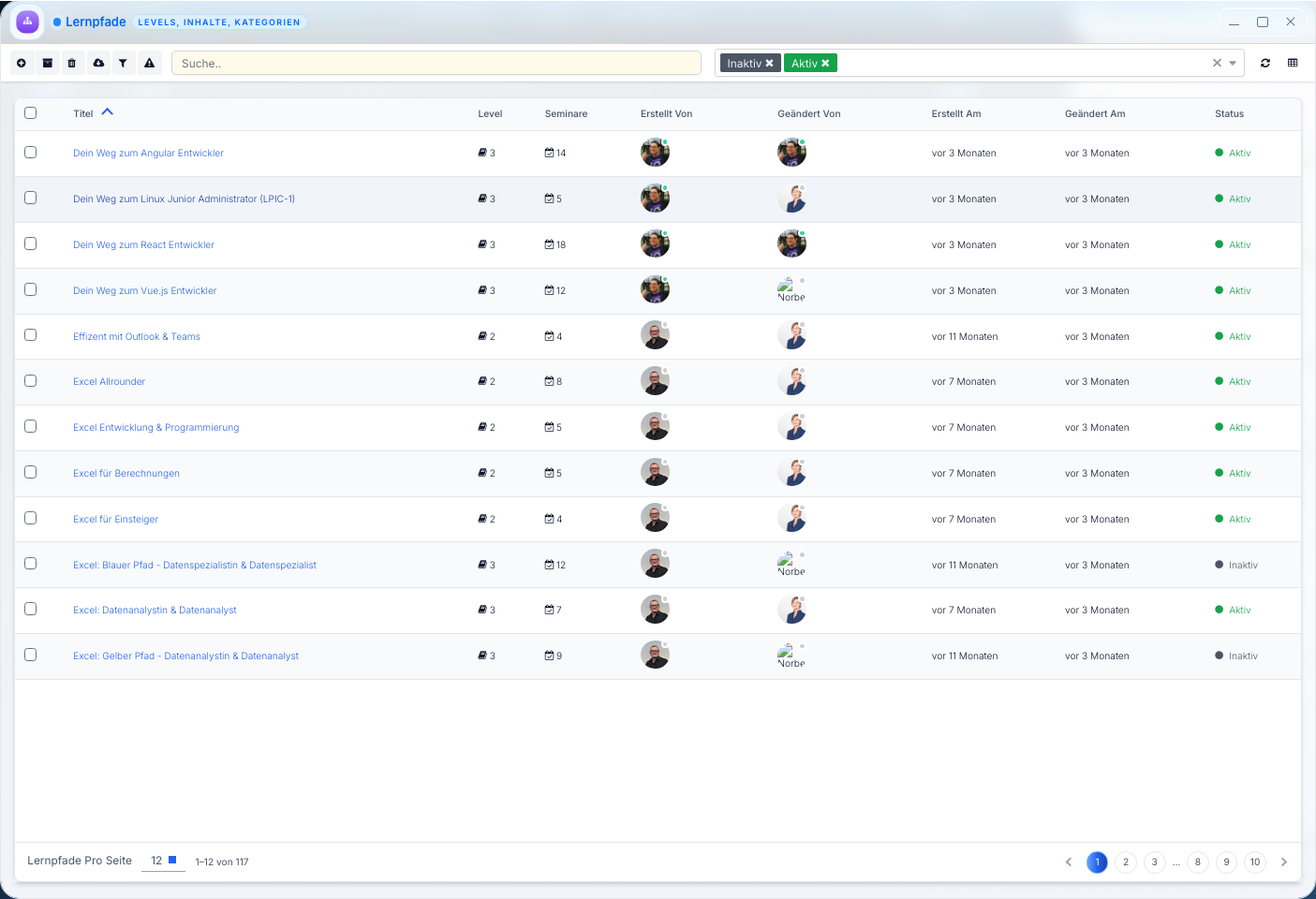Remove the Inaktiv filter tag
The image size is (1316, 899).
(770, 64)
